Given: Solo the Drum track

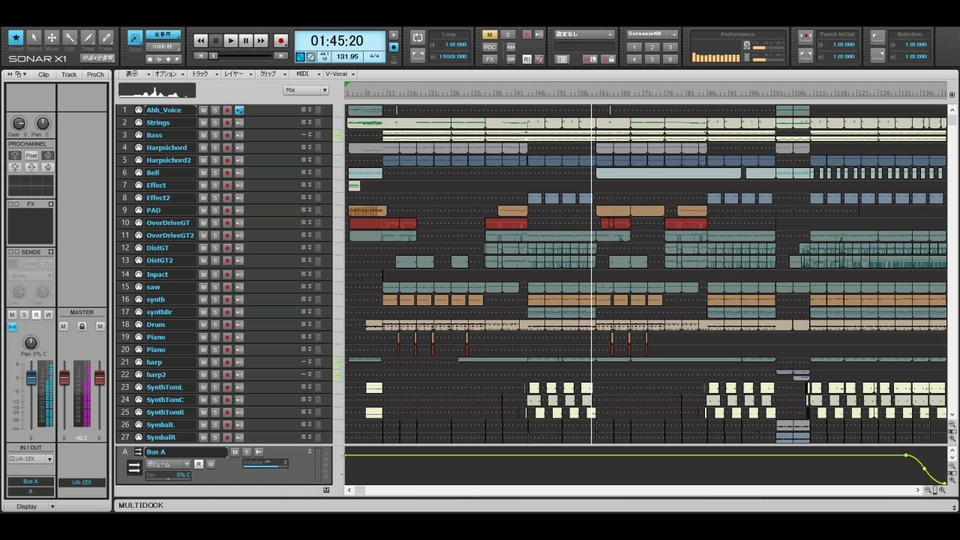Looking at the screenshot, I should click(x=215, y=325).
